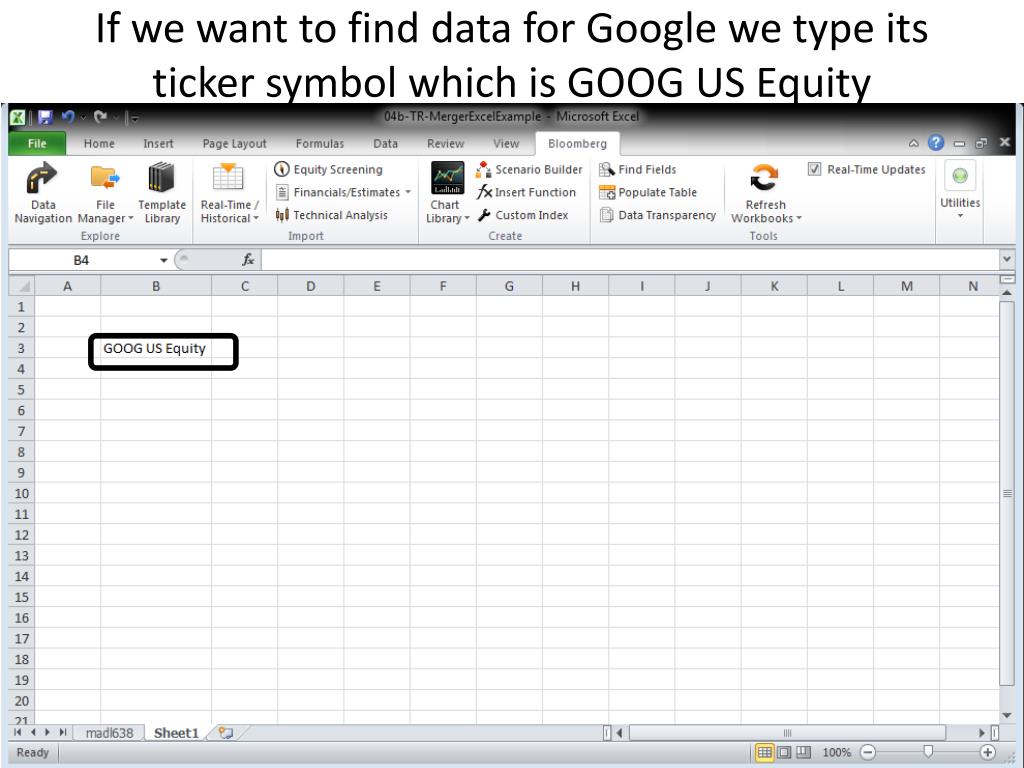The width and height of the screenshot is (1024, 768).
Task: Switch to the Formulas tab
Action: 319,144
